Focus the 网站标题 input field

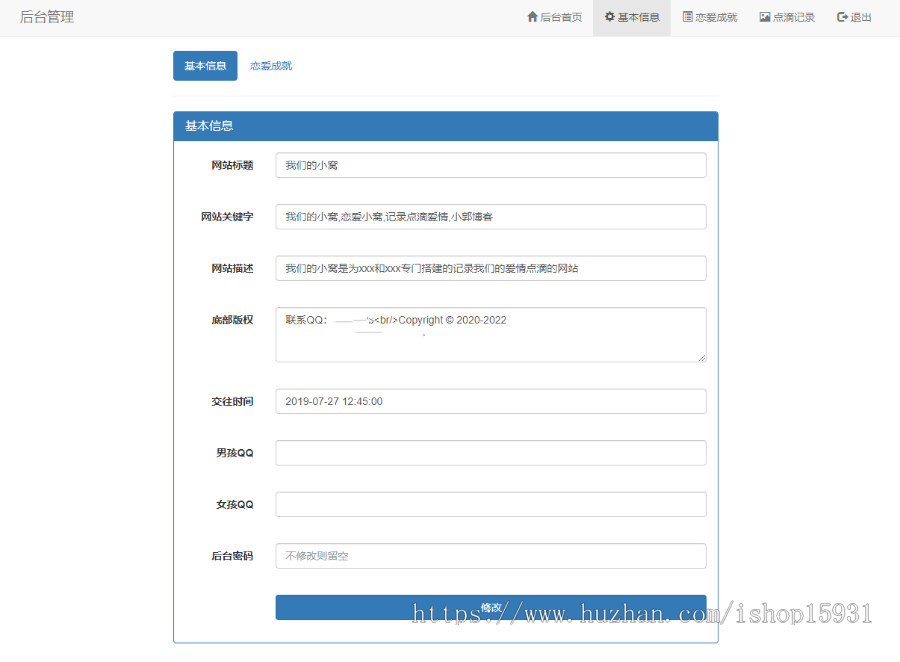click(x=491, y=165)
